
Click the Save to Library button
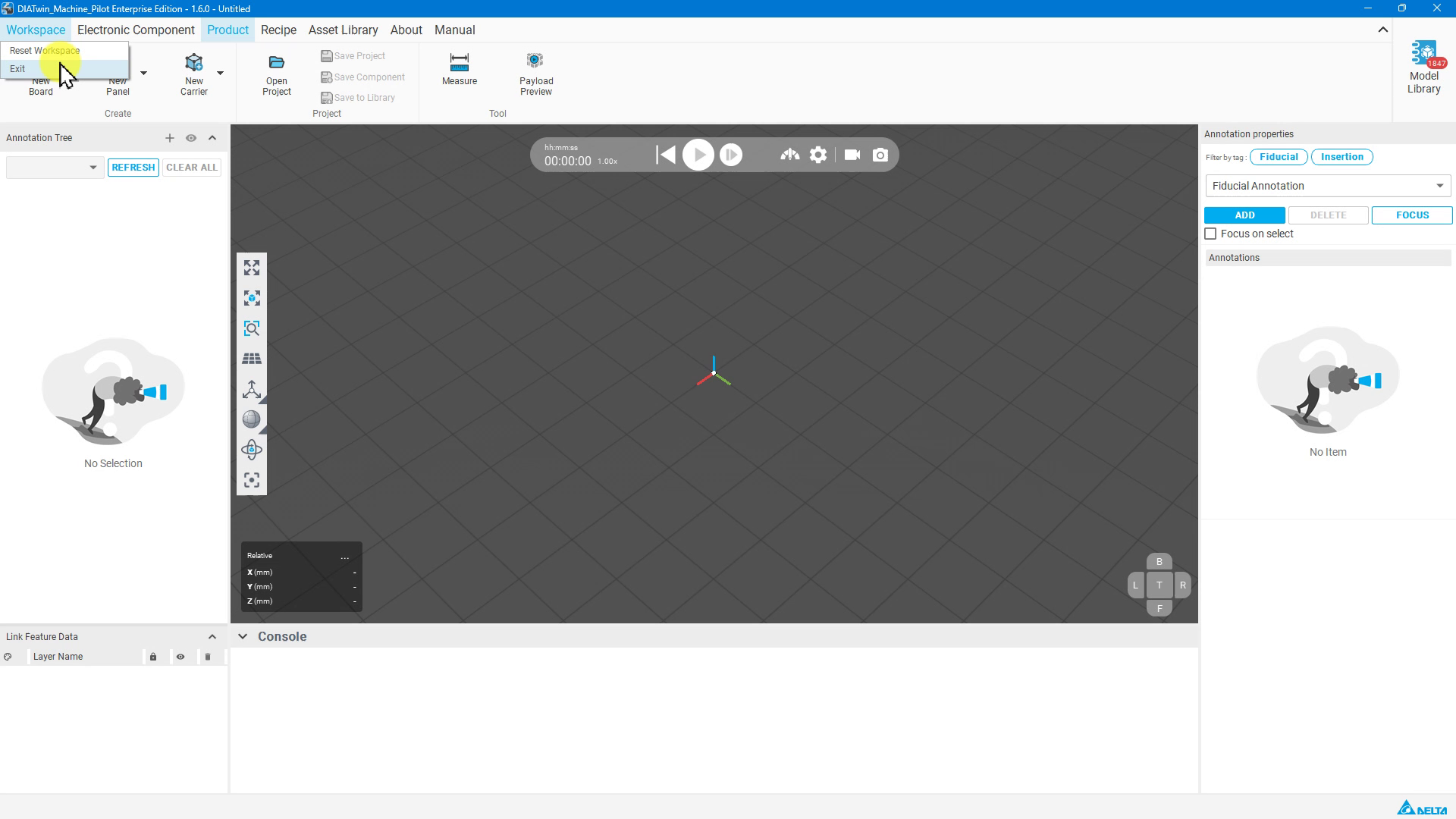pyautogui.click(x=358, y=98)
